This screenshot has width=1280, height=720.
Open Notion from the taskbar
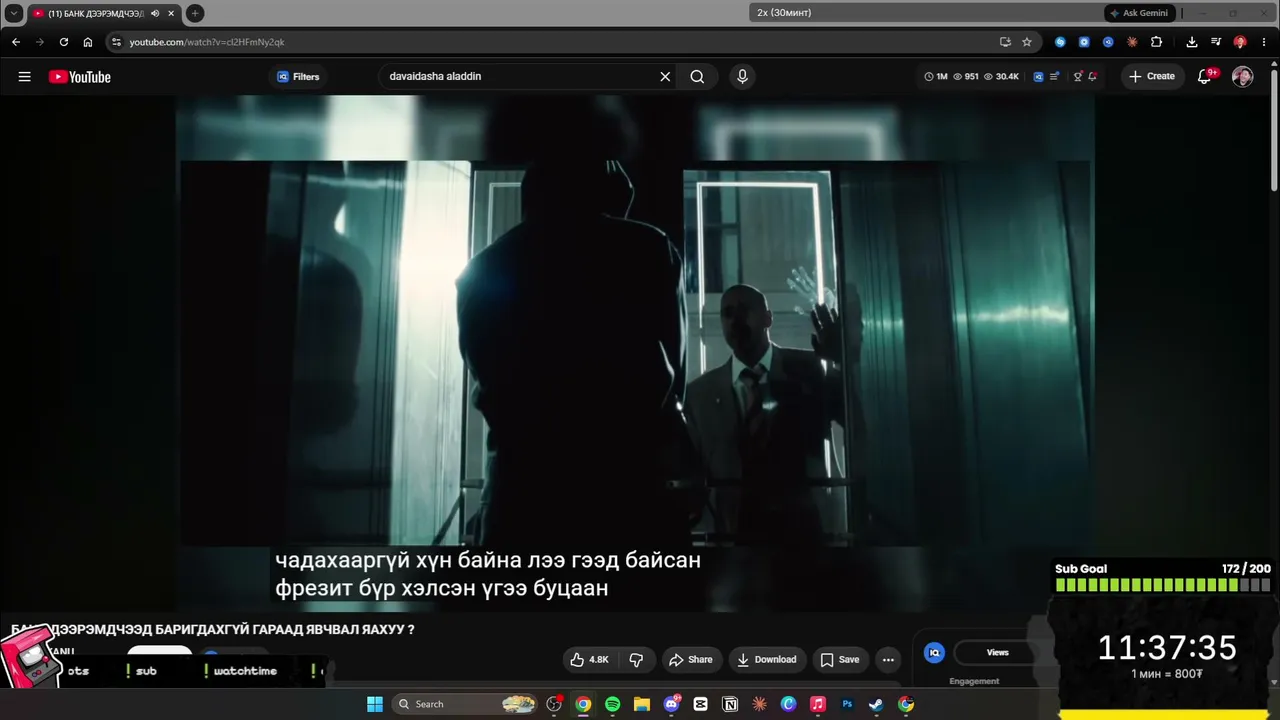[x=730, y=704]
